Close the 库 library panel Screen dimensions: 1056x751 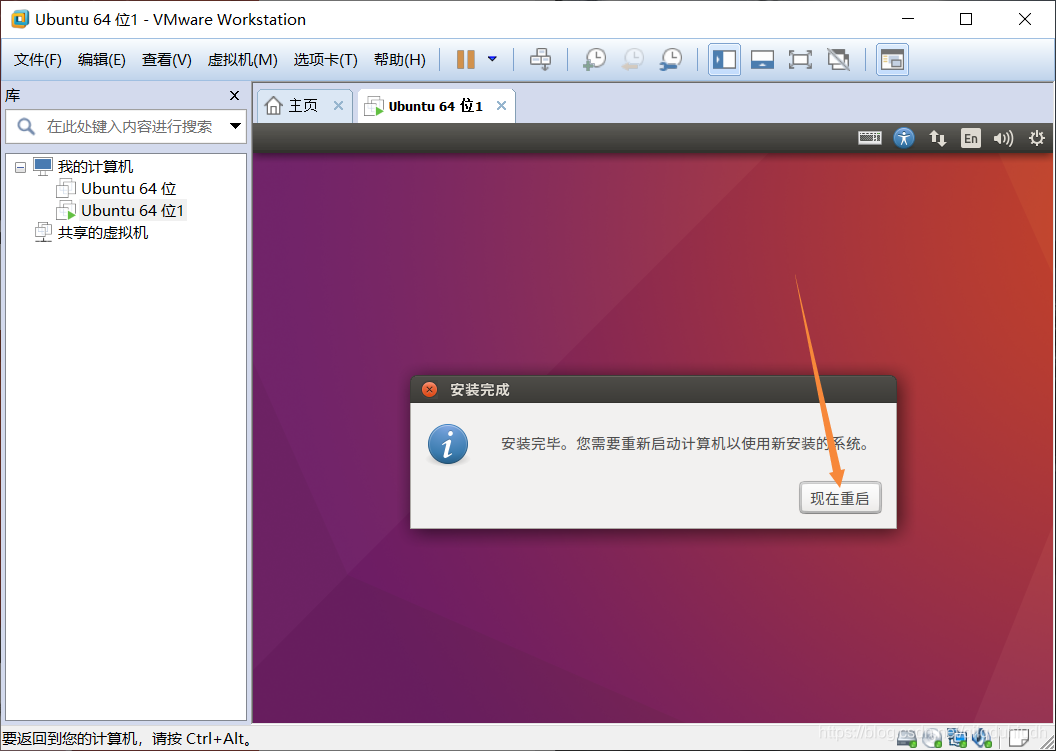(234, 96)
